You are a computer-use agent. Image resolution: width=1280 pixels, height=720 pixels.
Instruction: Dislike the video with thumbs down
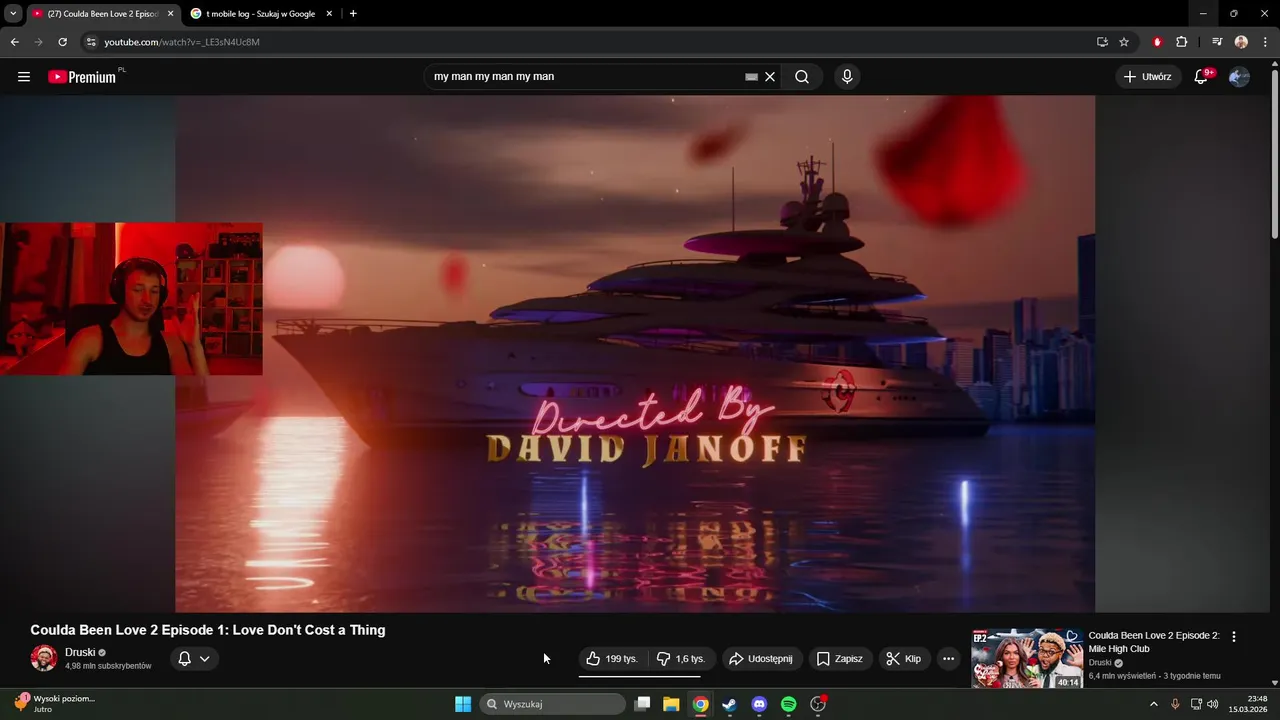[681, 659]
